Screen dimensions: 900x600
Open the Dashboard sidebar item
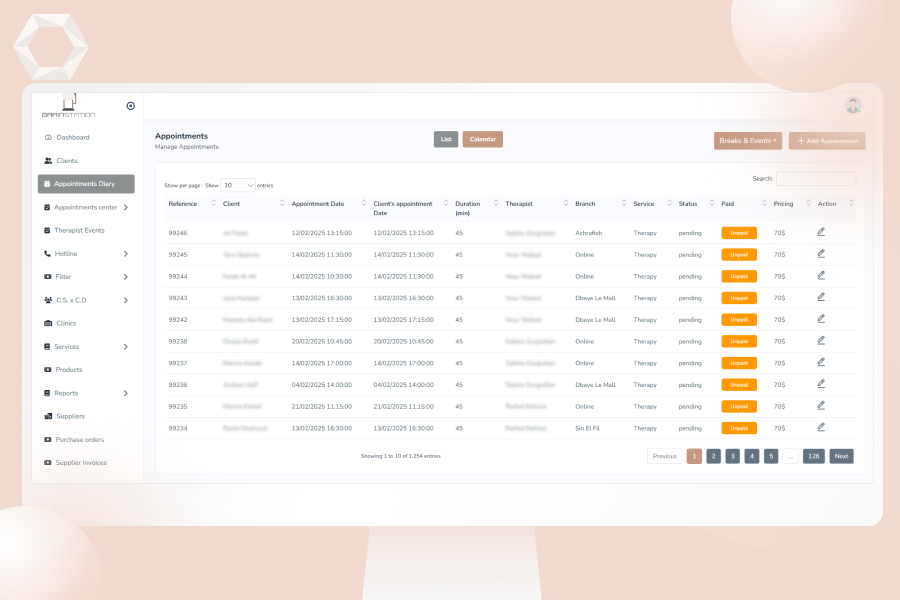point(73,137)
